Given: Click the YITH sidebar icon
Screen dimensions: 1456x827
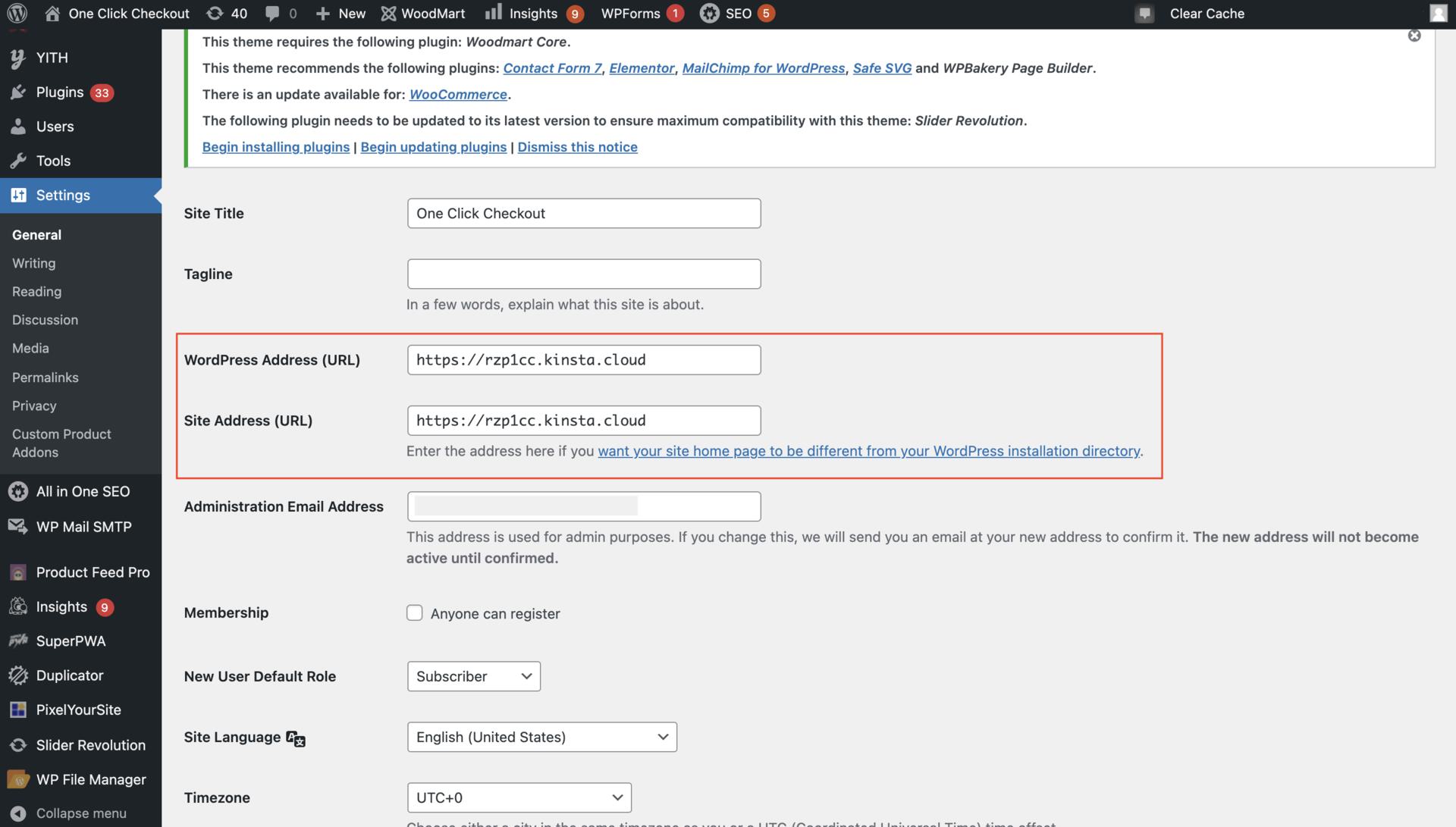Looking at the screenshot, I should click(18, 58).
